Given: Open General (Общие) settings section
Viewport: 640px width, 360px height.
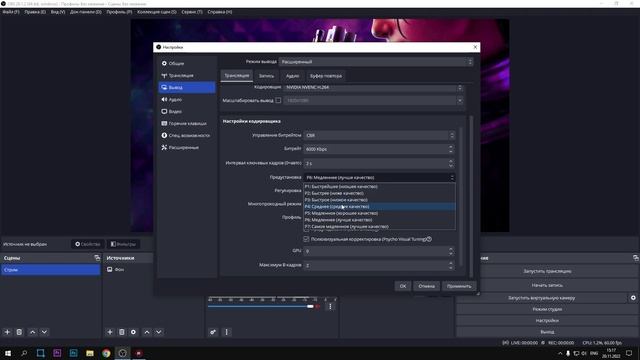Looking at the screenshot, I should 187,63.
